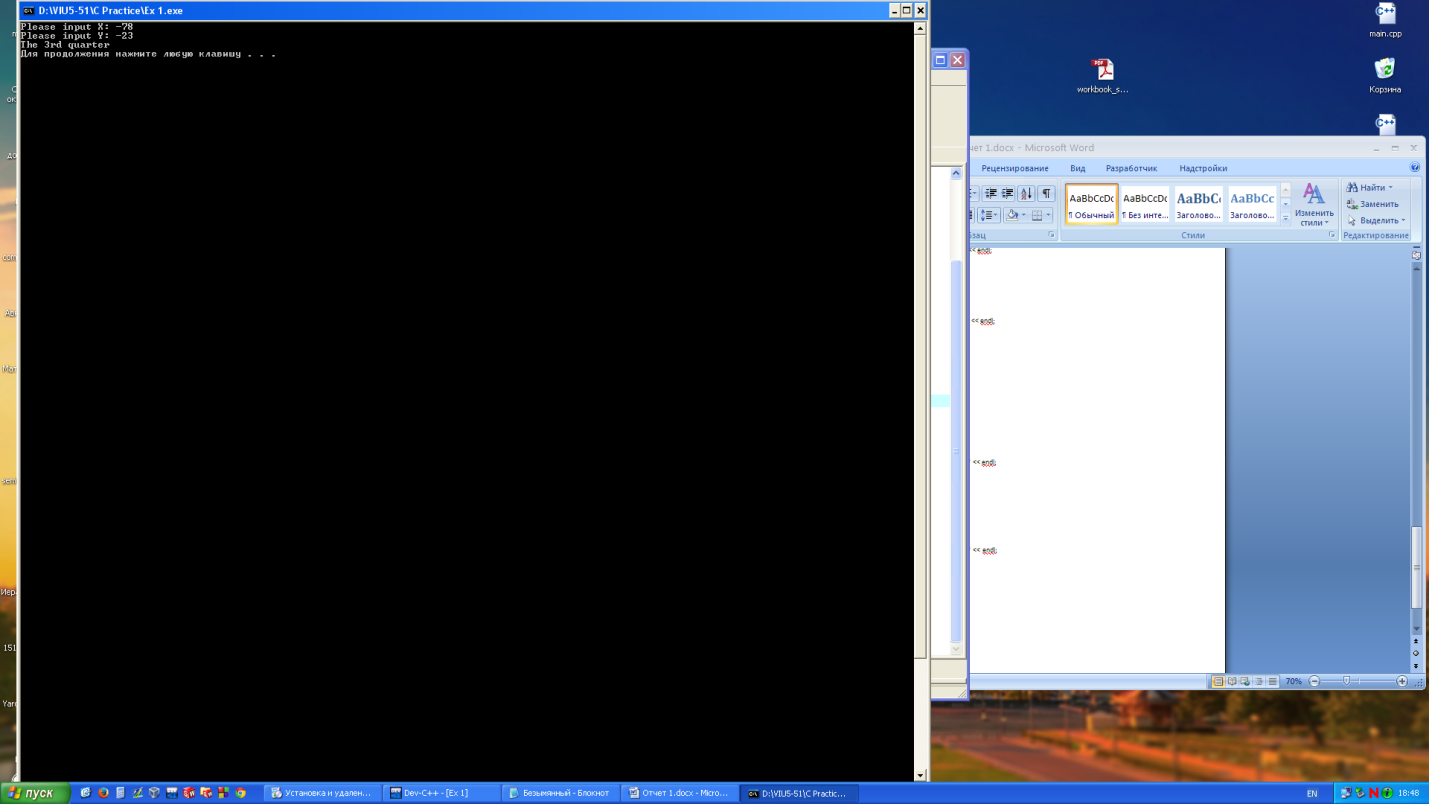Viewport: 1429px width, 804px height.
Task: Open the Изменить стили dropdown
Action: [1314, 204]
